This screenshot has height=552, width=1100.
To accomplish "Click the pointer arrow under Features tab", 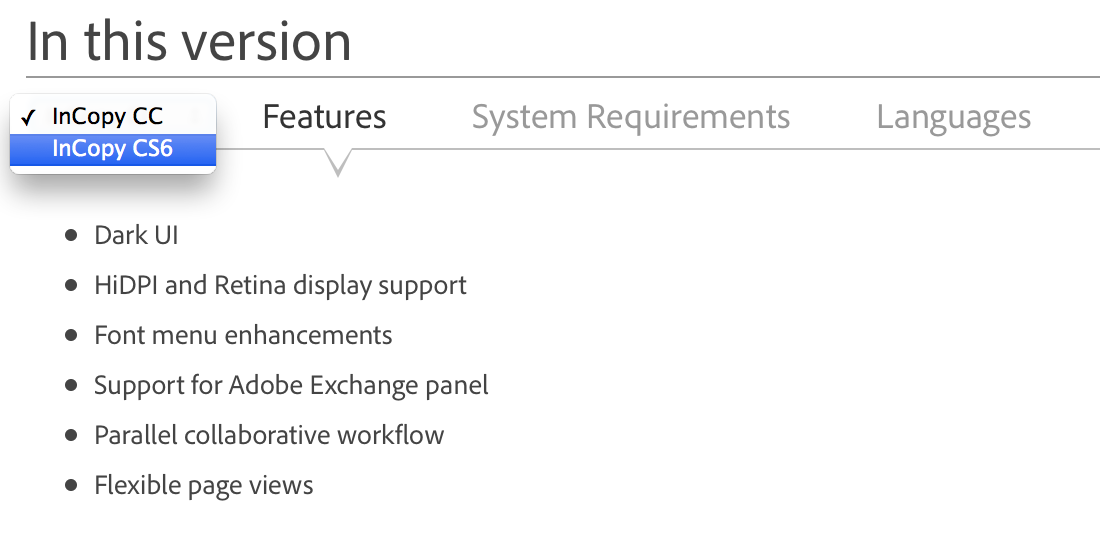I will pos(338,162).
